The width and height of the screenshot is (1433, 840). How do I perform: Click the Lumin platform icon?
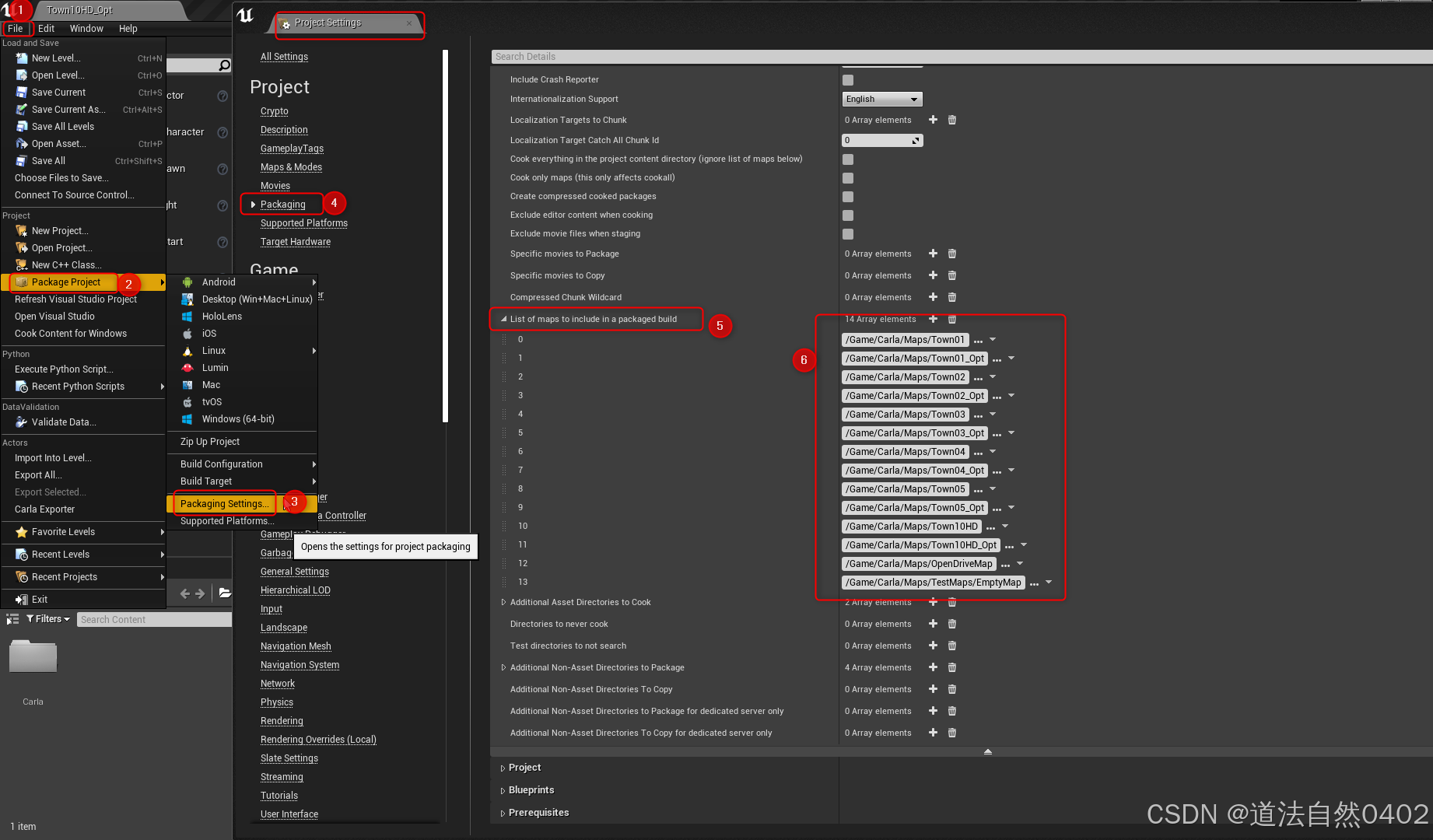tap(187, 368)
